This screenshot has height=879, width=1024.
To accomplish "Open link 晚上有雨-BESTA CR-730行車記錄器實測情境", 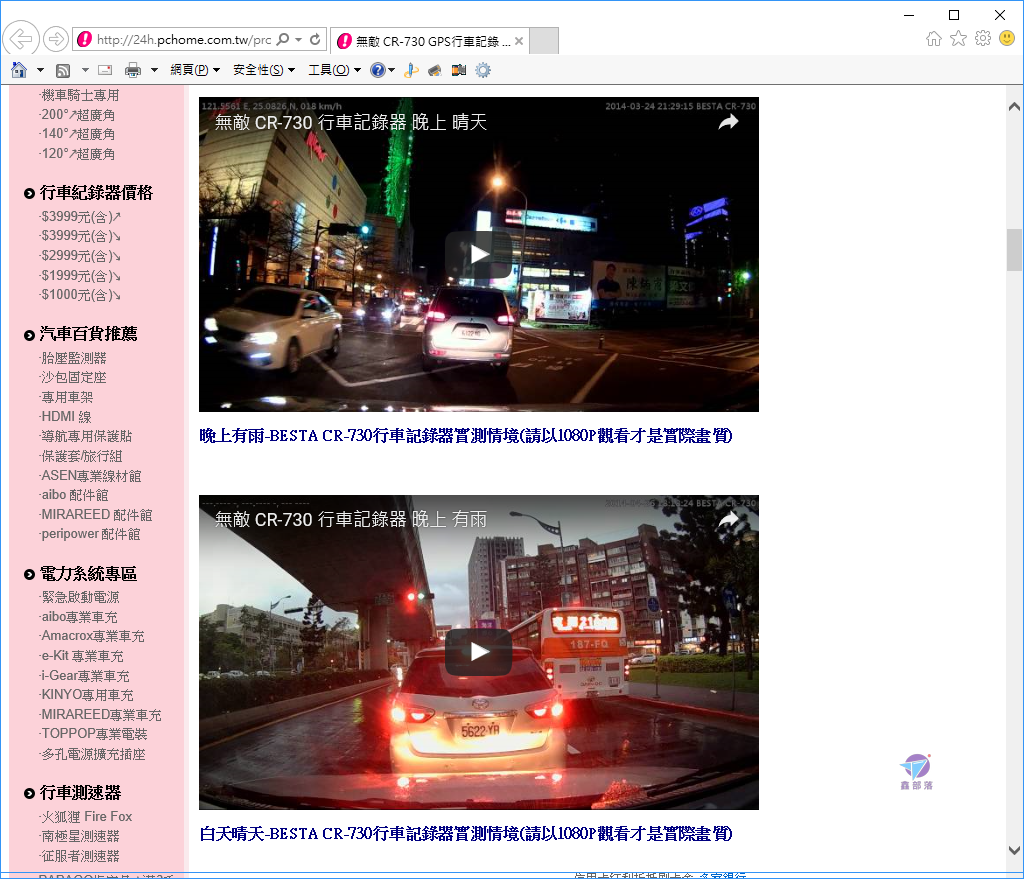I will point(466,436).
